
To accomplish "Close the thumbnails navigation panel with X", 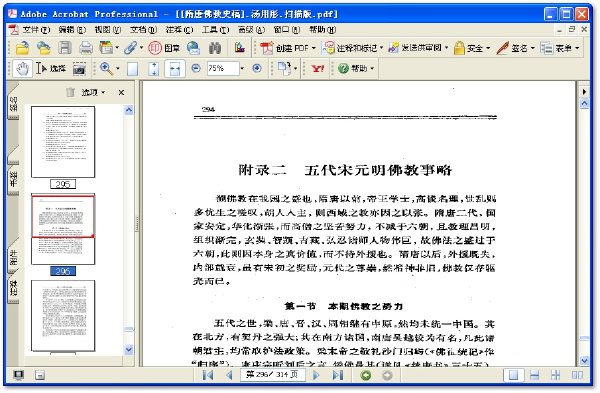I will [x=121, y=92].
